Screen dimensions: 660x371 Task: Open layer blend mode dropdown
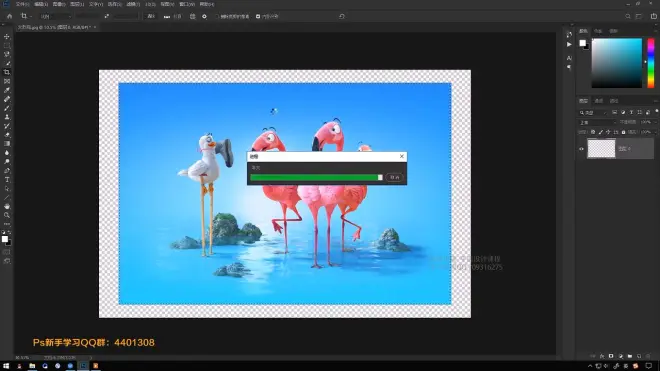click(597, 122)
